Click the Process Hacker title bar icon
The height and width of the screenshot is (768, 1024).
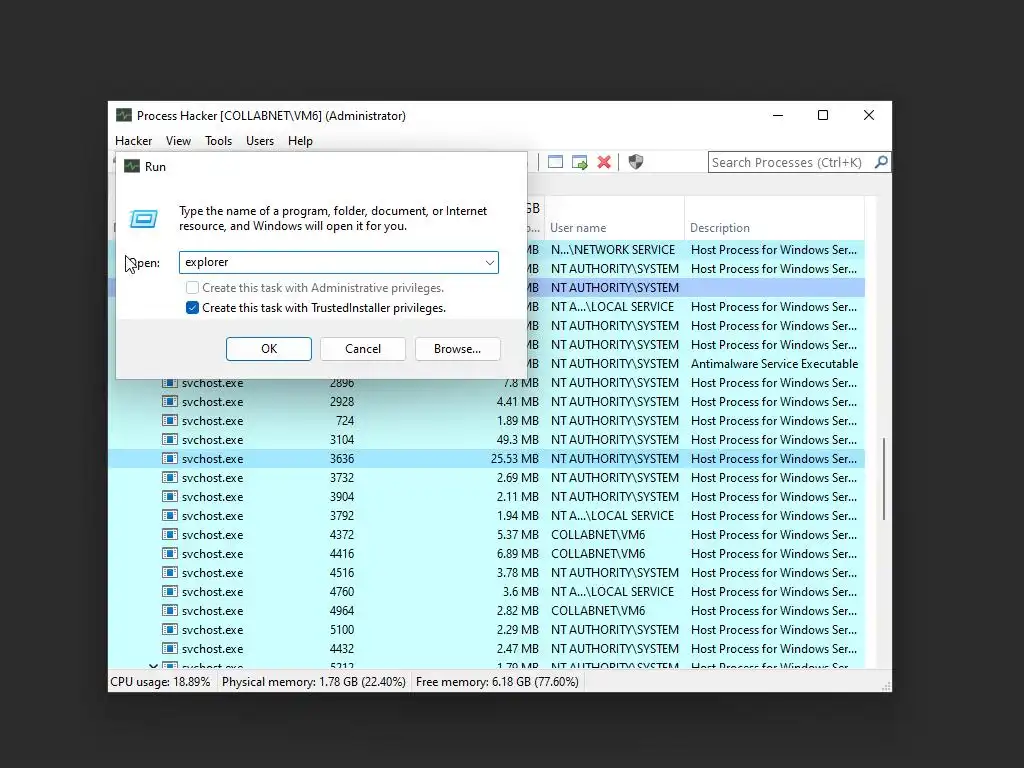coord(123,116)
